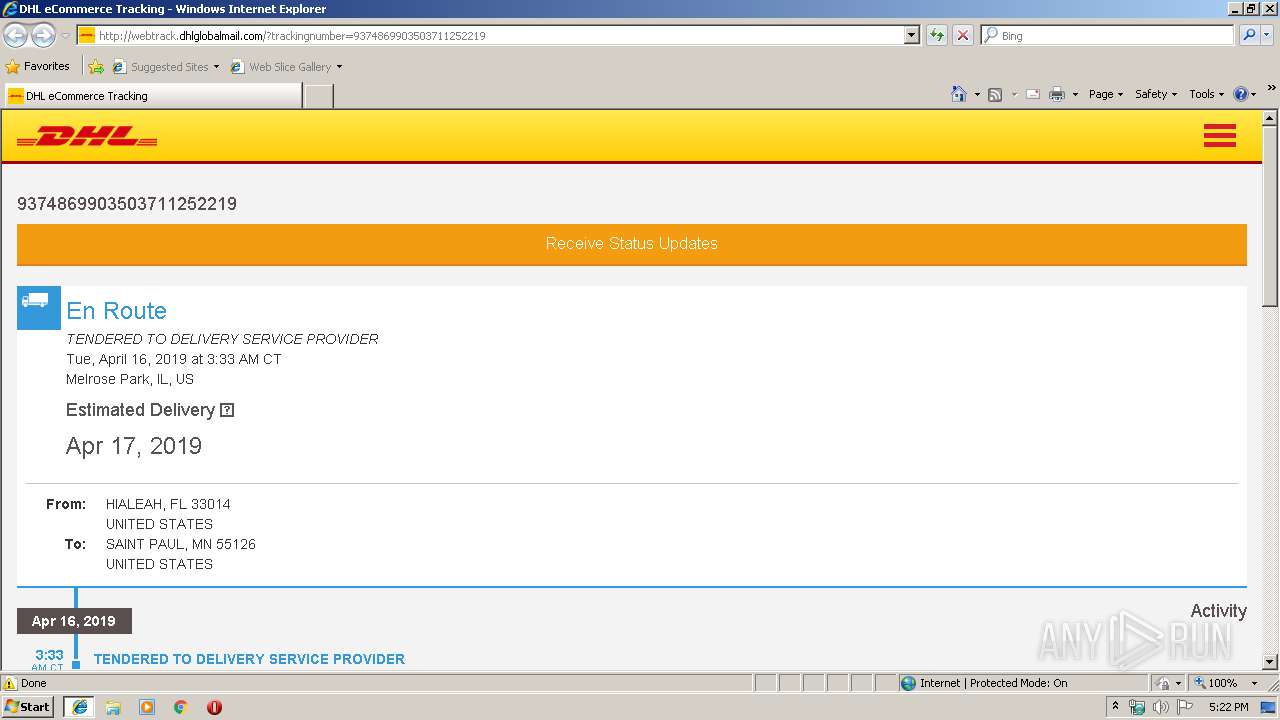Open Chrome from the taskbar
This screenshot has height=720, width=1280.
pyautogui.click(x=181, y=707)
